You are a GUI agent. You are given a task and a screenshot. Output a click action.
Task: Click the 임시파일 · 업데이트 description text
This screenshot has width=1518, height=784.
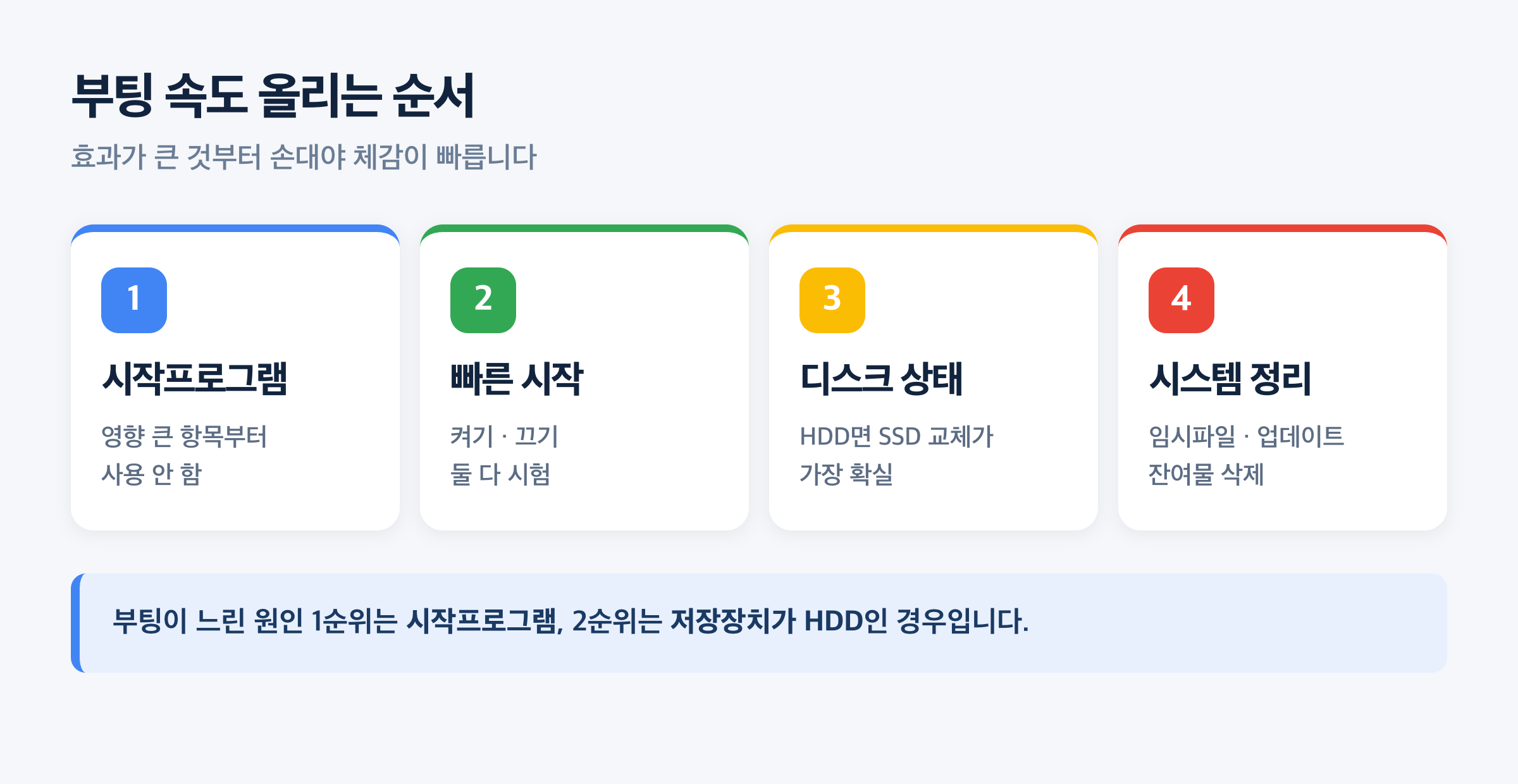point(1246,436)
